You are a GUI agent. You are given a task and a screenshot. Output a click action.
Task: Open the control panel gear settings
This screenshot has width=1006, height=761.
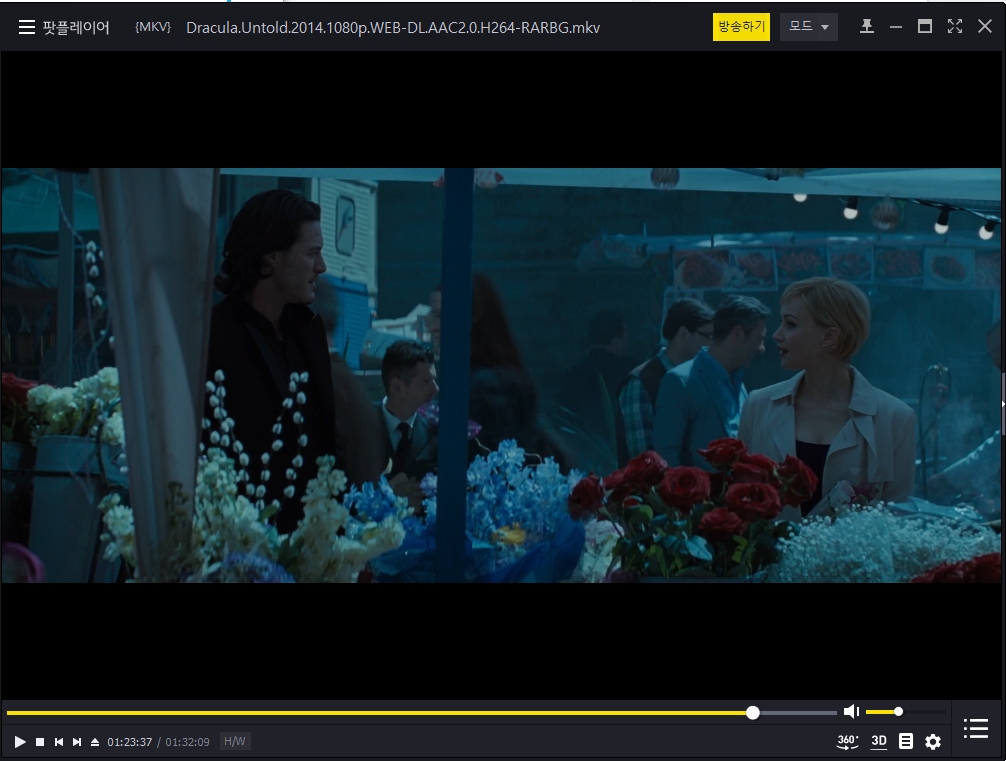(933, 742)
